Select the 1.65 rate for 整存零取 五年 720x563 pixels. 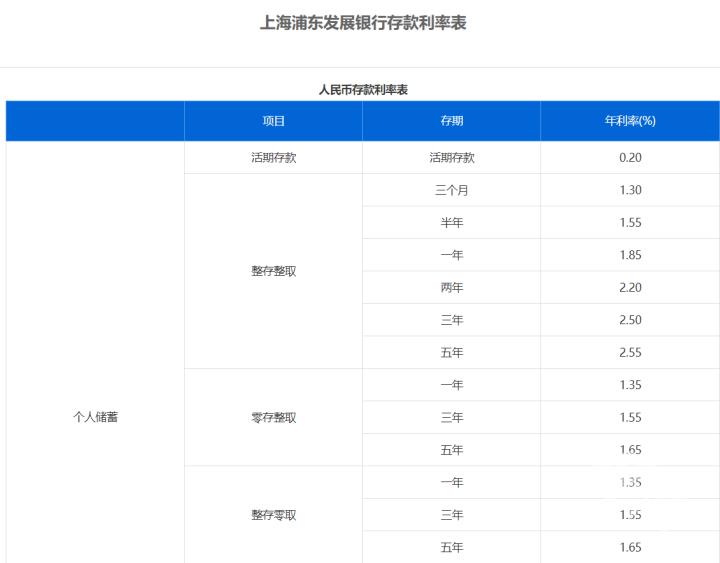click(630, 547)
